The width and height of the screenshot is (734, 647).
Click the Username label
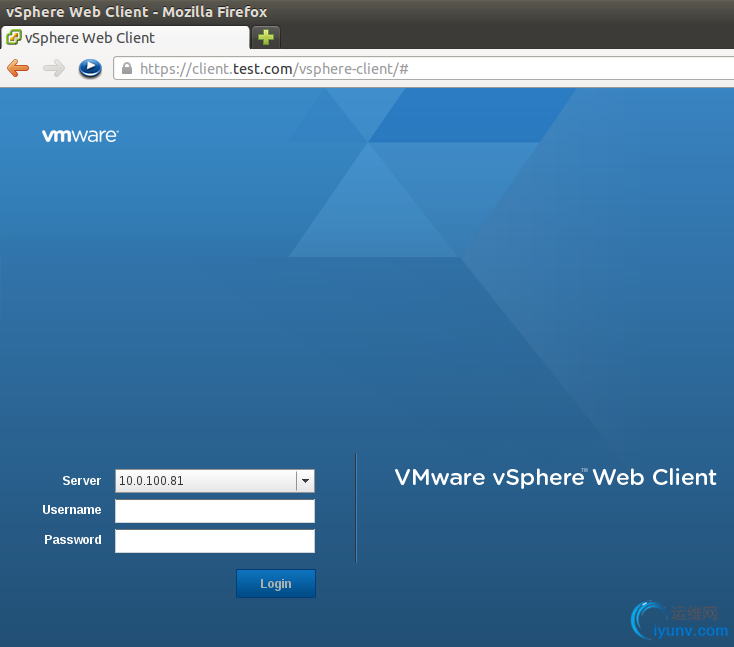tap(72, 510)
